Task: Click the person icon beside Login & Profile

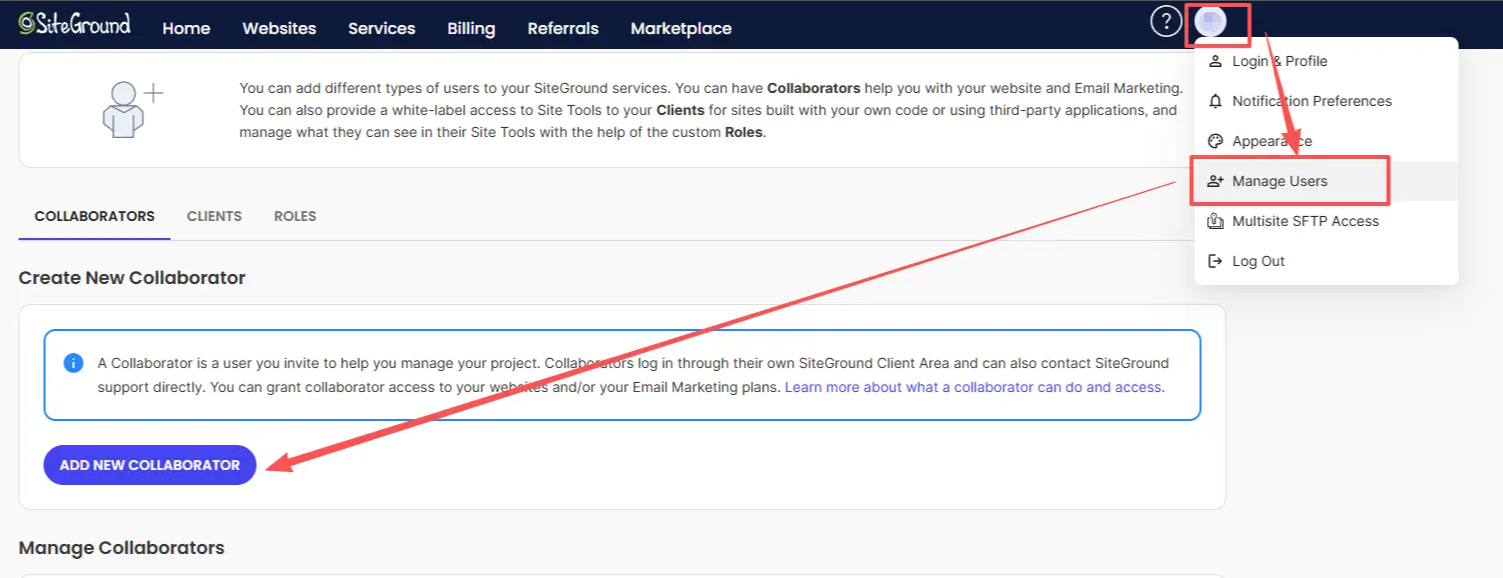Action: tap(1216, 61)
